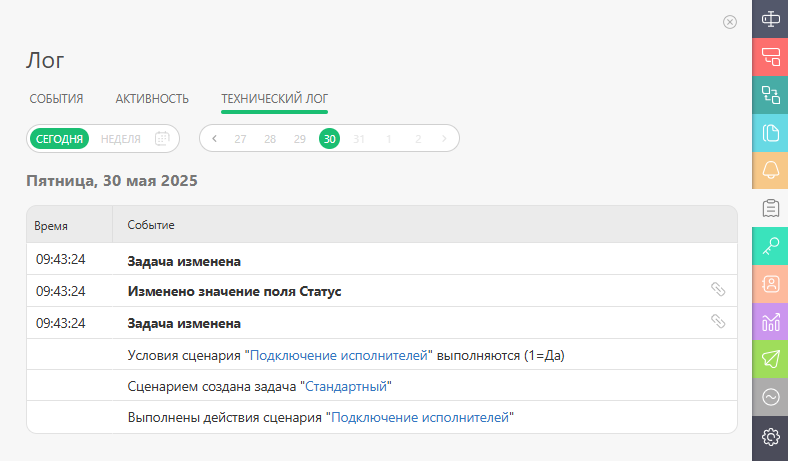Open the "Стандартный" task link
Viewport: 788px width, 461px height.
346,386
